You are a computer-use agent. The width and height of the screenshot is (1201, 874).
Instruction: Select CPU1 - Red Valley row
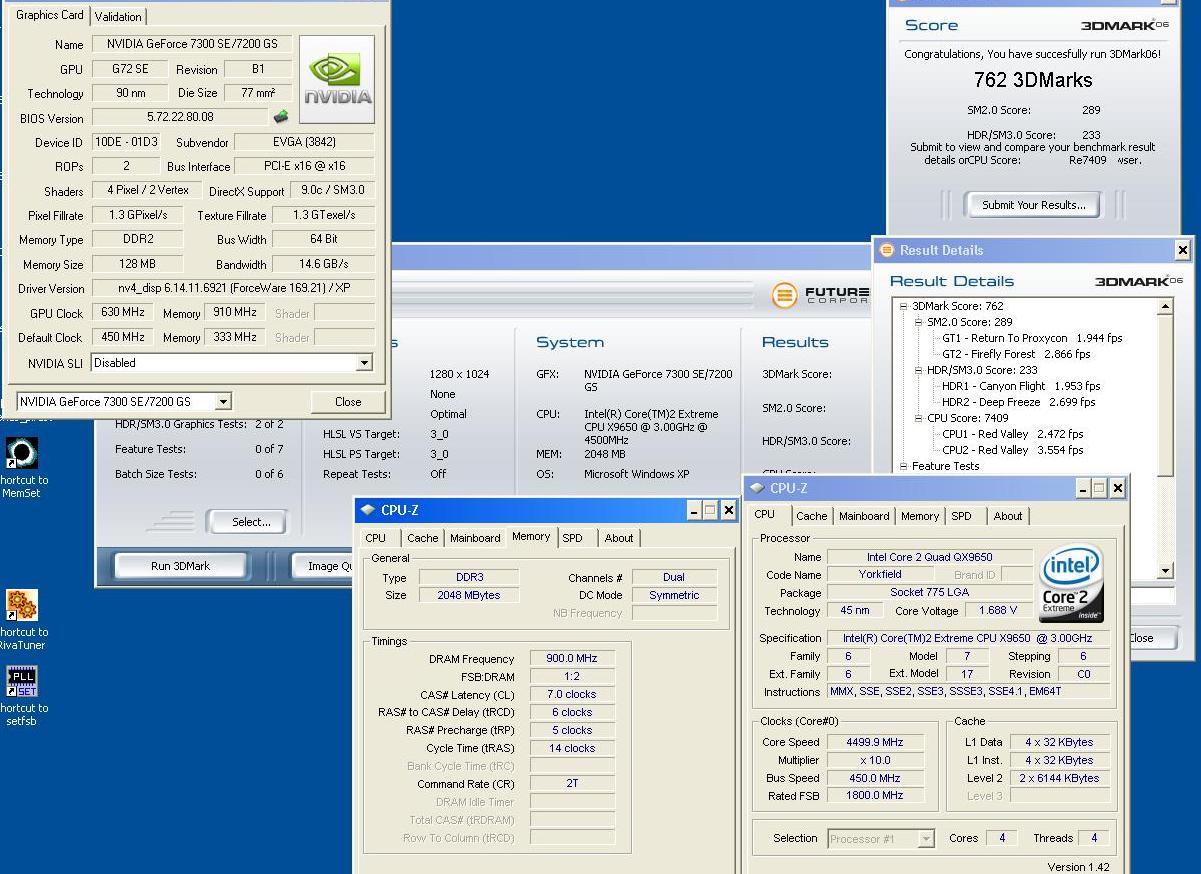tap(1012, 434)
